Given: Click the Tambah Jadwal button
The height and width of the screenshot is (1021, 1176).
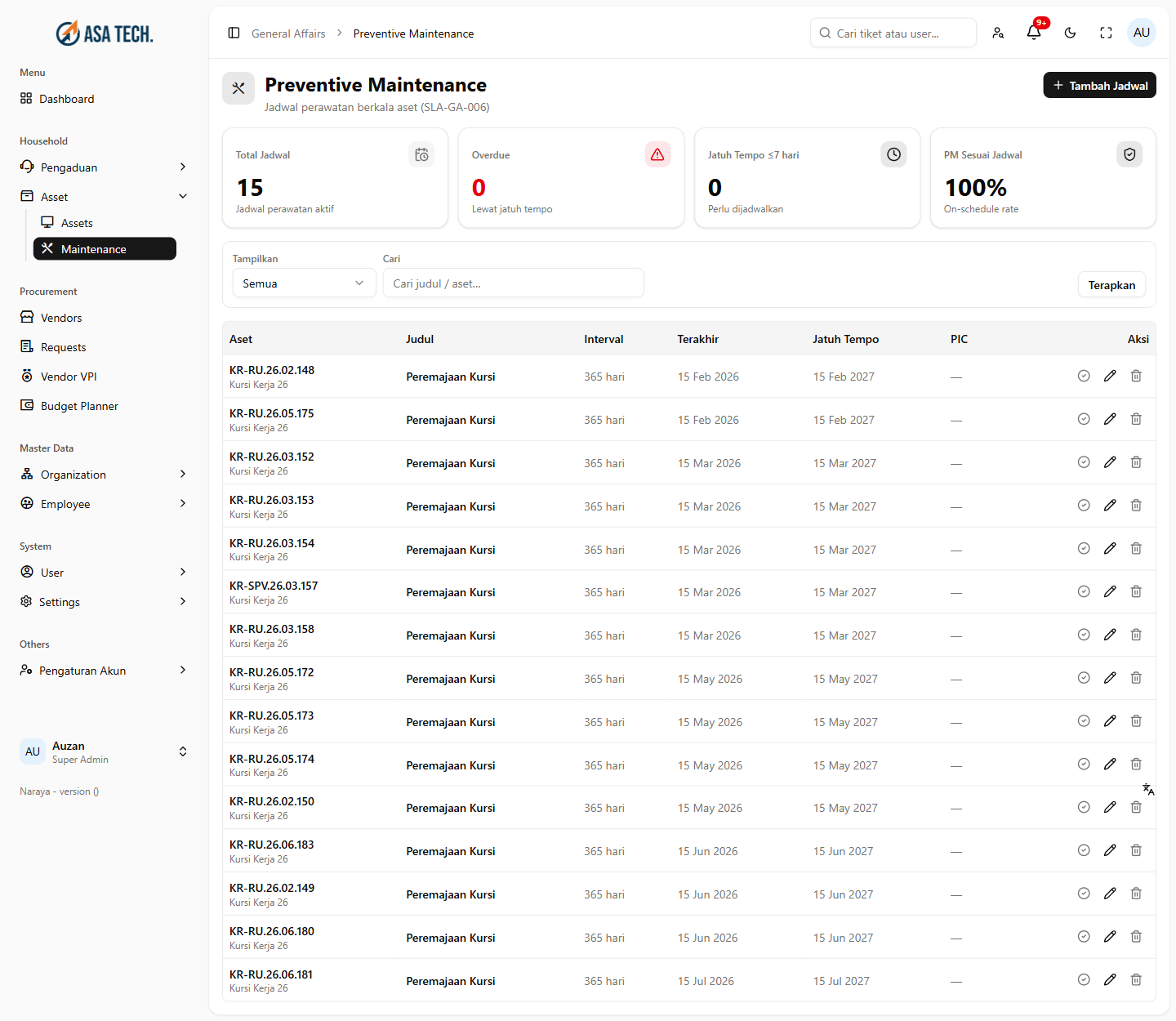Looking at the screenshot, I should [1099, 85].
